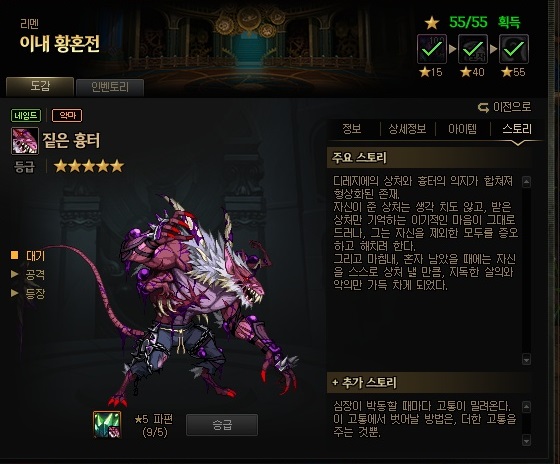Open the 아이템 tab
The width and height of the screenshot is (560, 464).
click(462, 129)
